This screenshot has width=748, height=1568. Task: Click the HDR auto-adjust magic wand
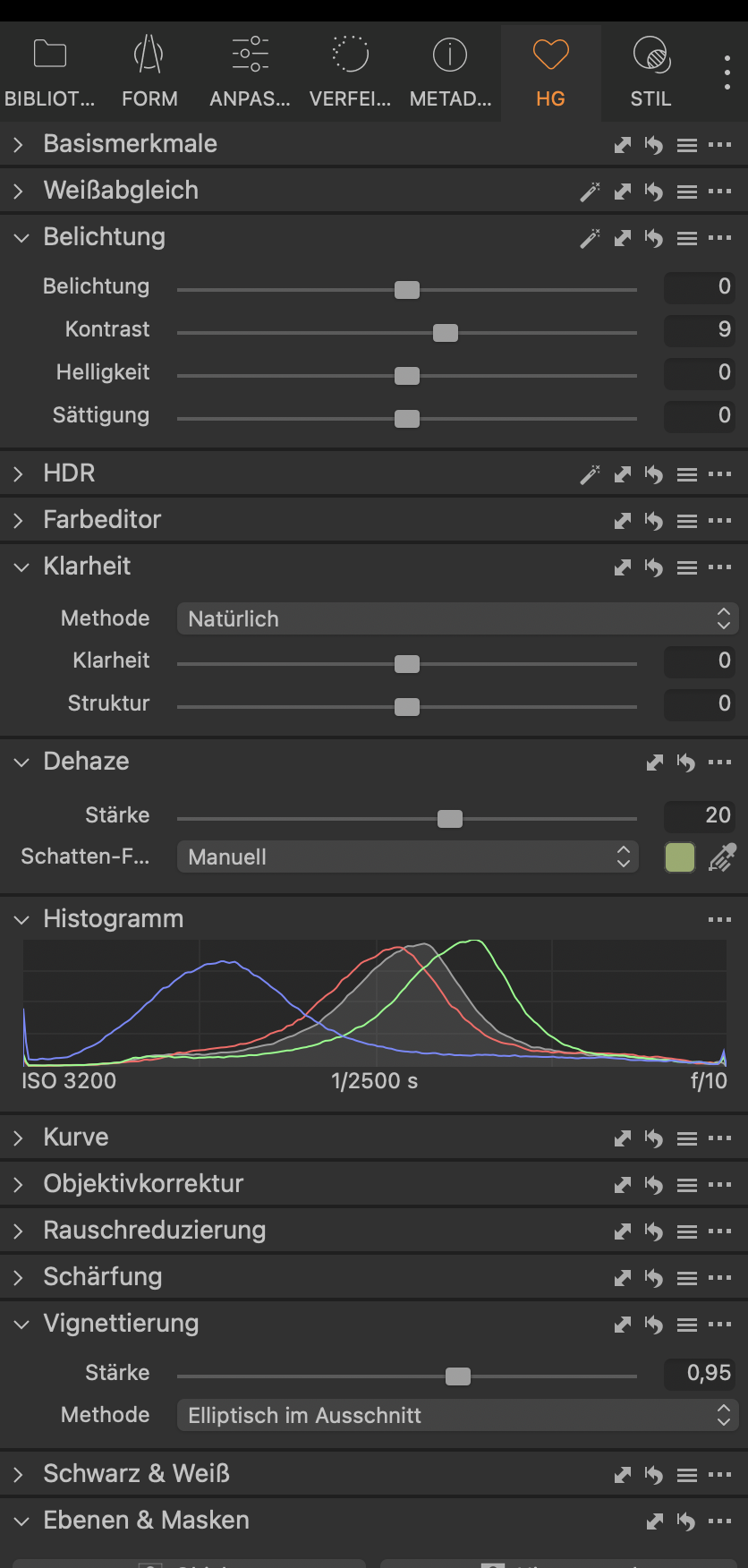click(x=590, y=474)
